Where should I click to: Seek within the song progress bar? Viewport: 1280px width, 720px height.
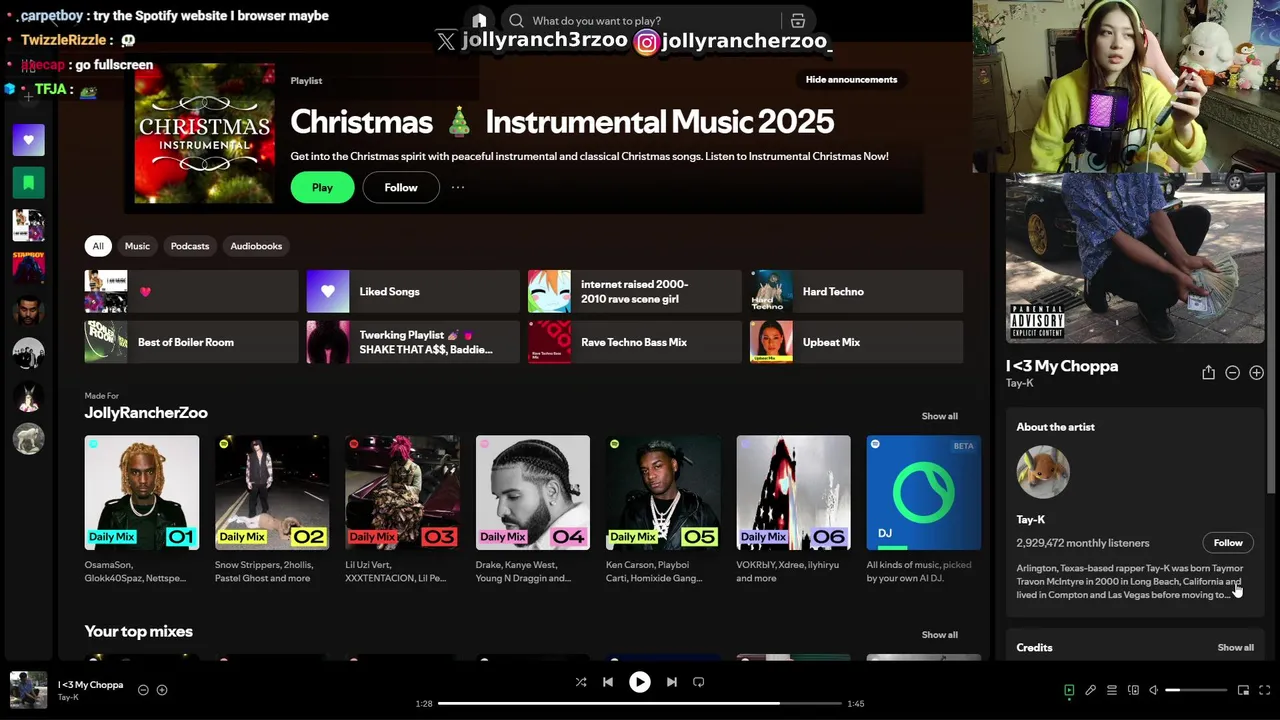point(640,704)
